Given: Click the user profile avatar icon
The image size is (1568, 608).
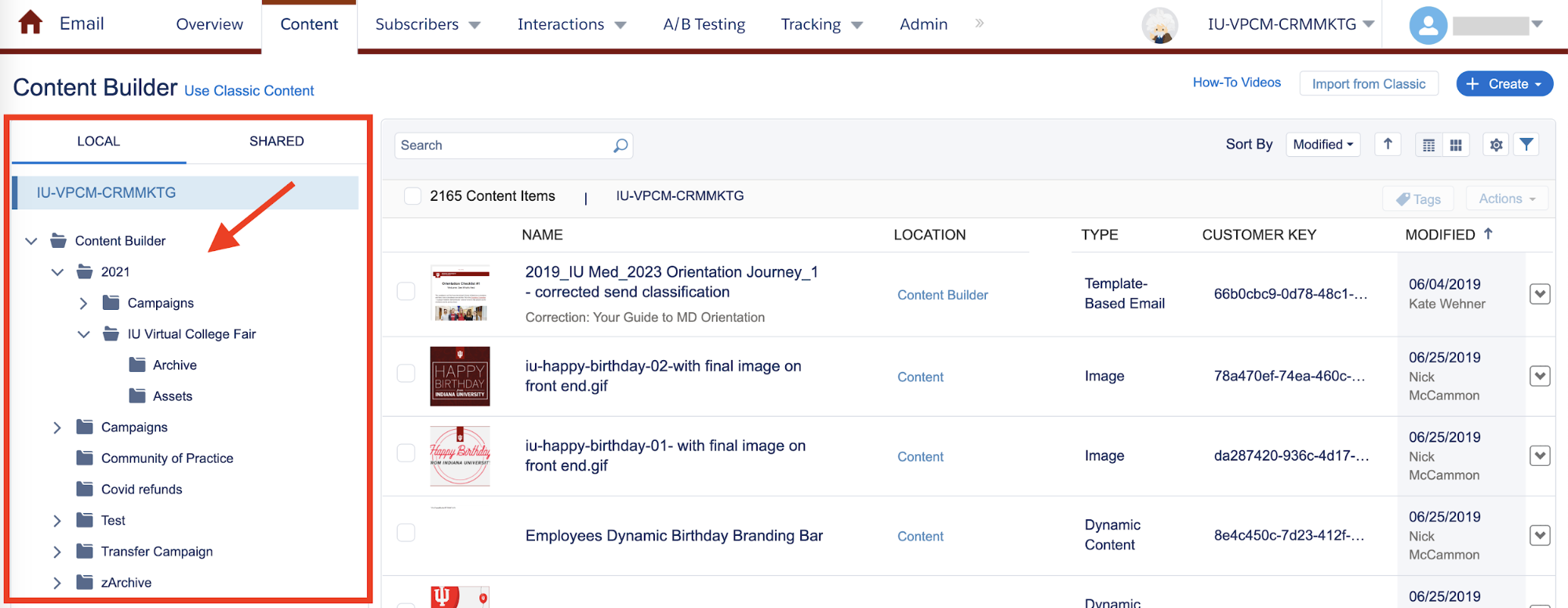Looking at the screenshot, I should pyautogui.click(x=1428, y=25).
